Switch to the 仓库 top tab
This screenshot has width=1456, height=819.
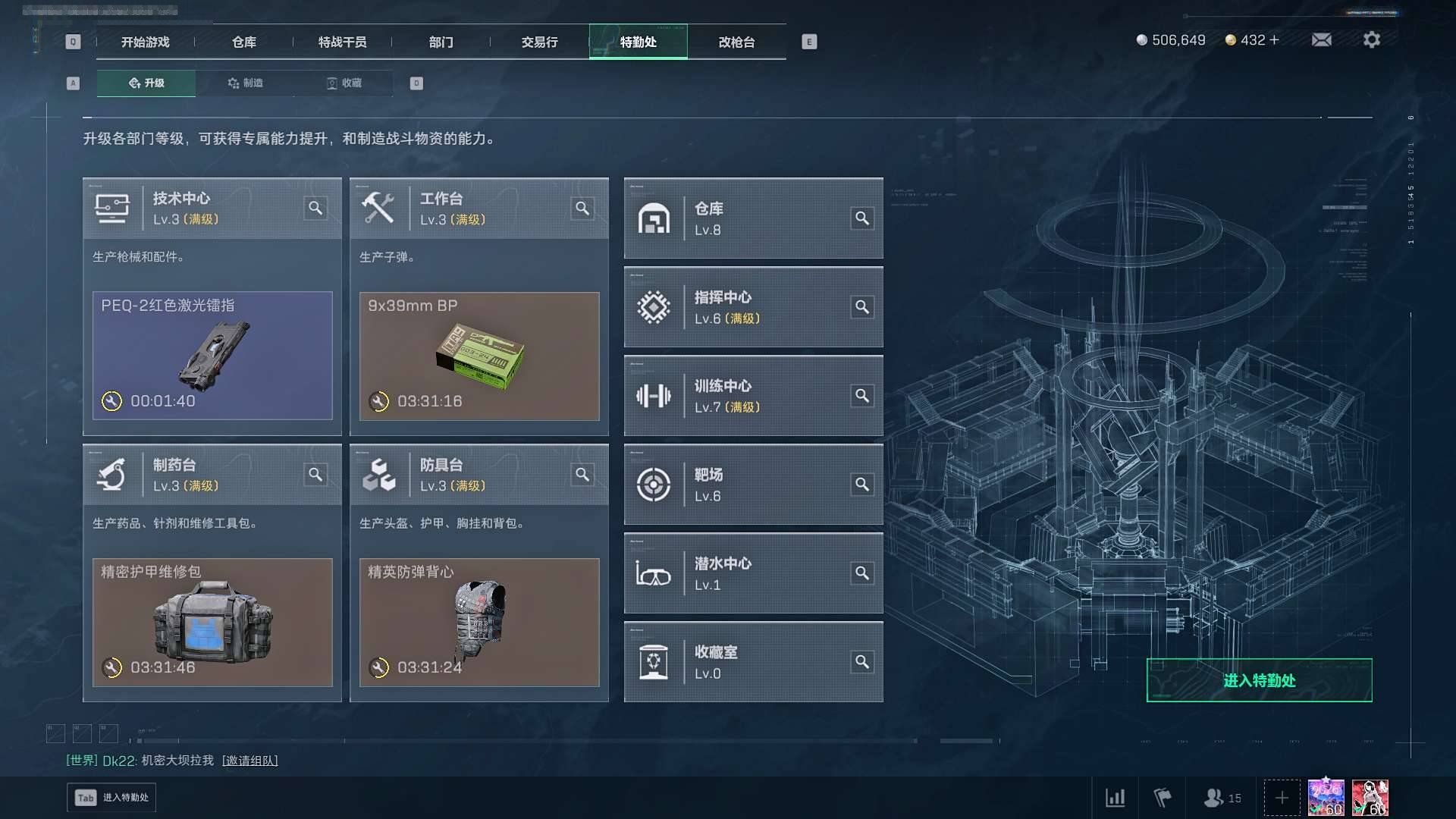click(244, 42)
